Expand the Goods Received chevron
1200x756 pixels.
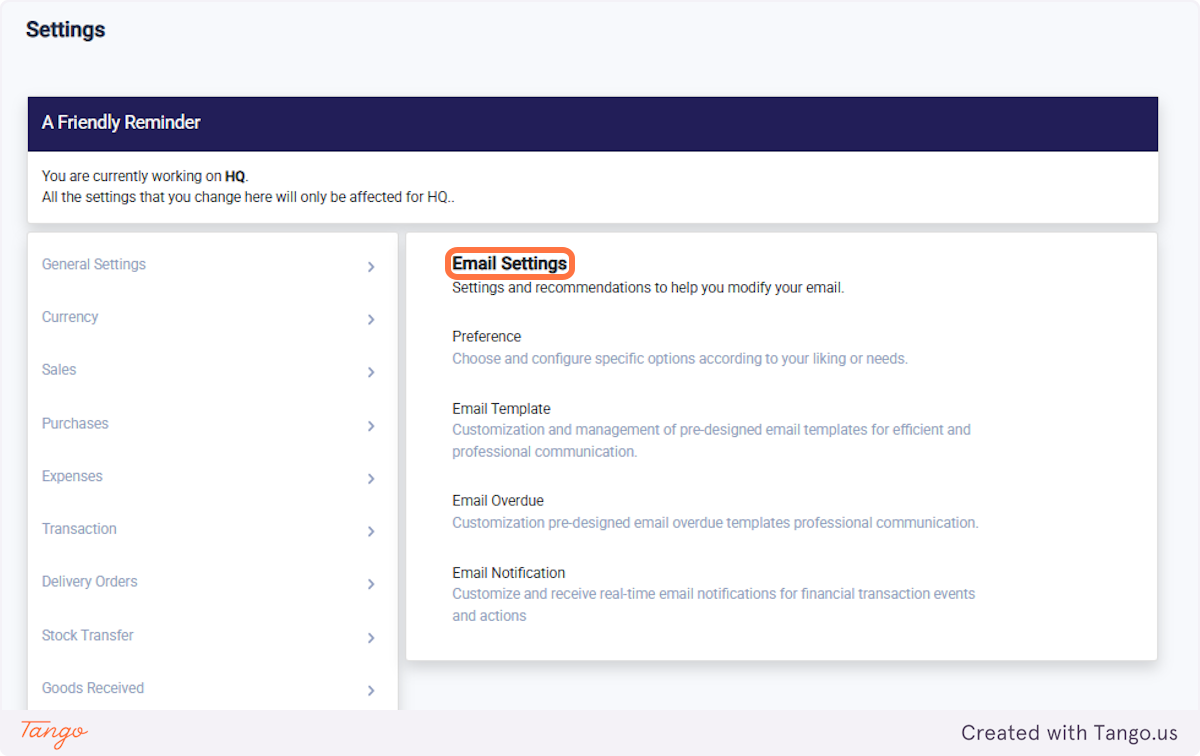(x=371, y=691)
